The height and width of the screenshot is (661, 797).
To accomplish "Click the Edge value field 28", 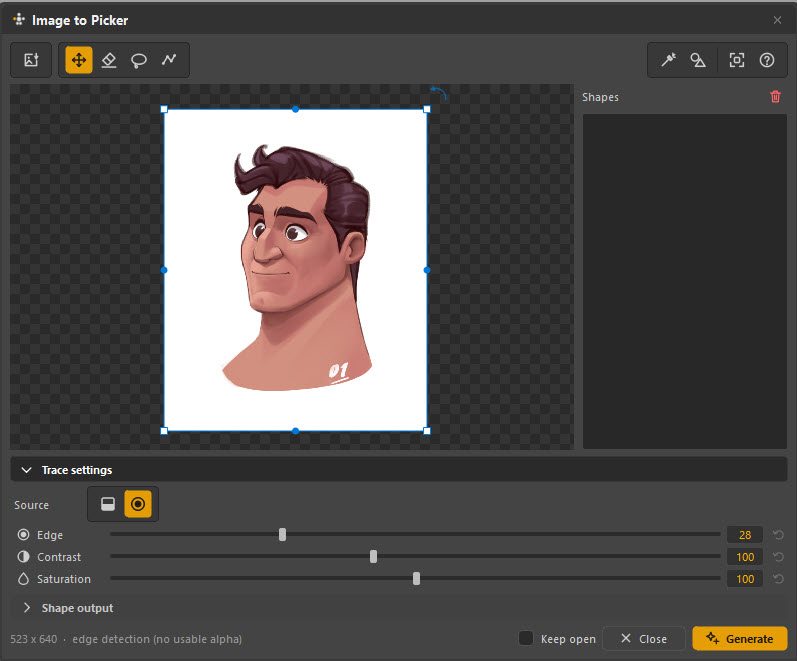I will (745, 534).
